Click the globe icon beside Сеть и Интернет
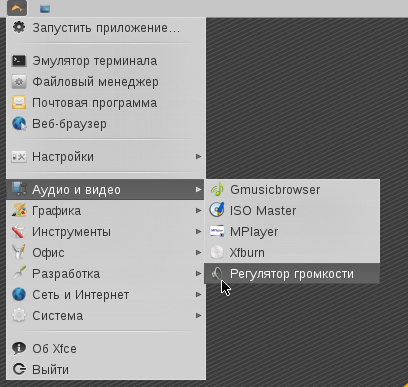The image size is (408, 387). pyautogui.click(x=19, y=294)
